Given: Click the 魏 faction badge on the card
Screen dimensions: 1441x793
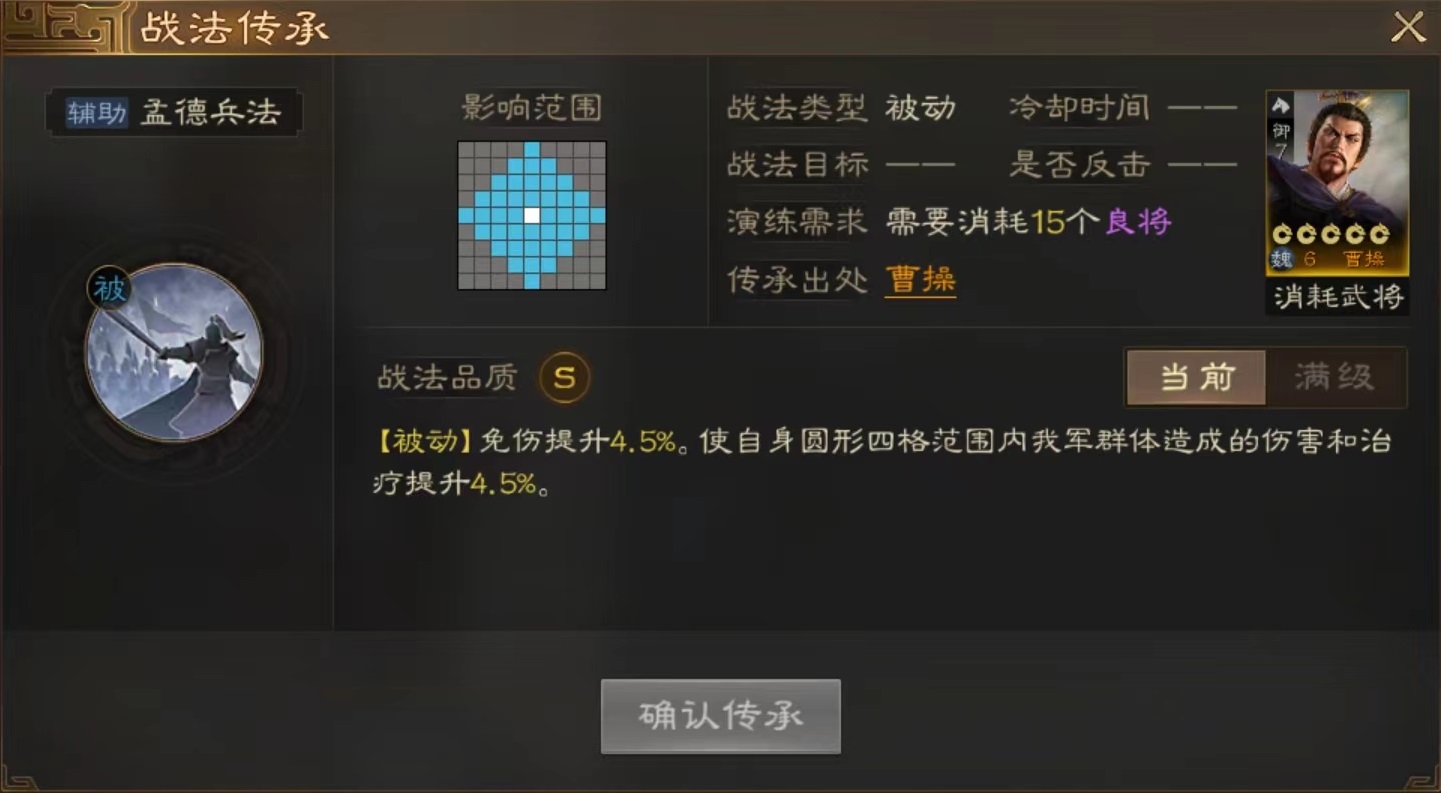Looking at the screenshot, I should (1281, 260).
